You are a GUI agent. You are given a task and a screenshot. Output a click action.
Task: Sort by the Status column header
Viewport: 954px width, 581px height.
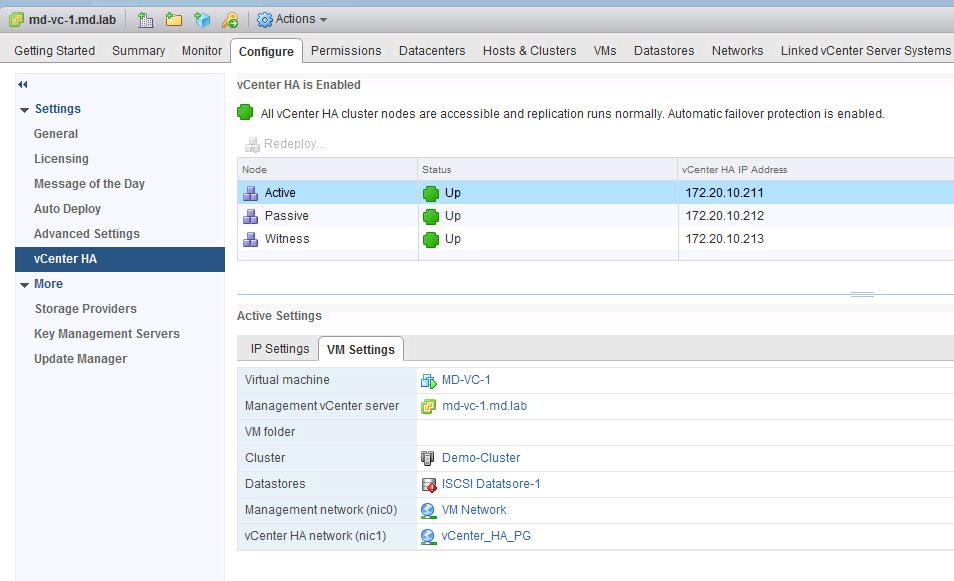[548, 170]
